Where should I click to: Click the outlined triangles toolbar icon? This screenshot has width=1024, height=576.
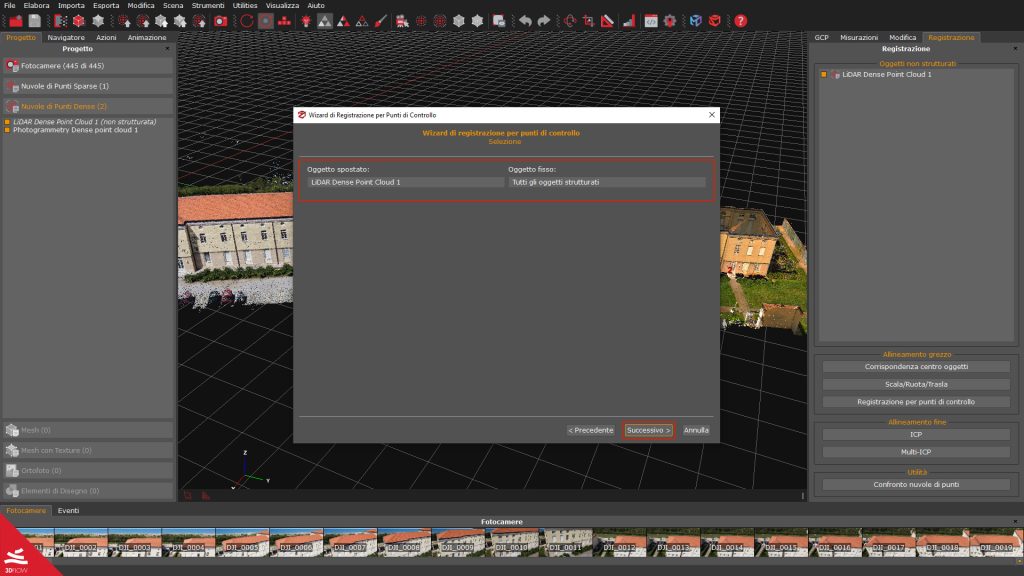pyautogui.click(x=362, y=21)
